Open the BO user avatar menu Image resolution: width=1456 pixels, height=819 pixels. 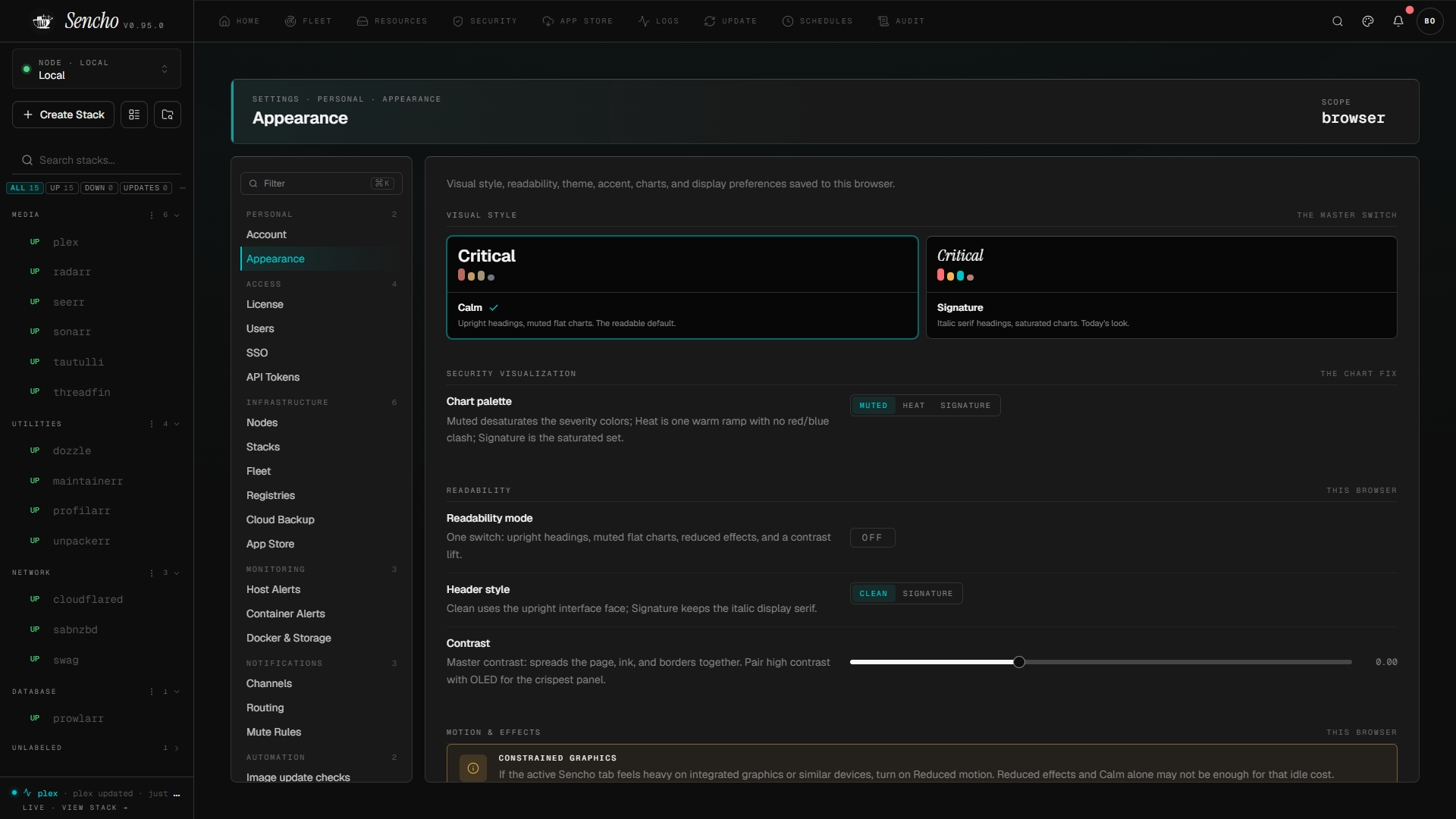point(1429,21)
